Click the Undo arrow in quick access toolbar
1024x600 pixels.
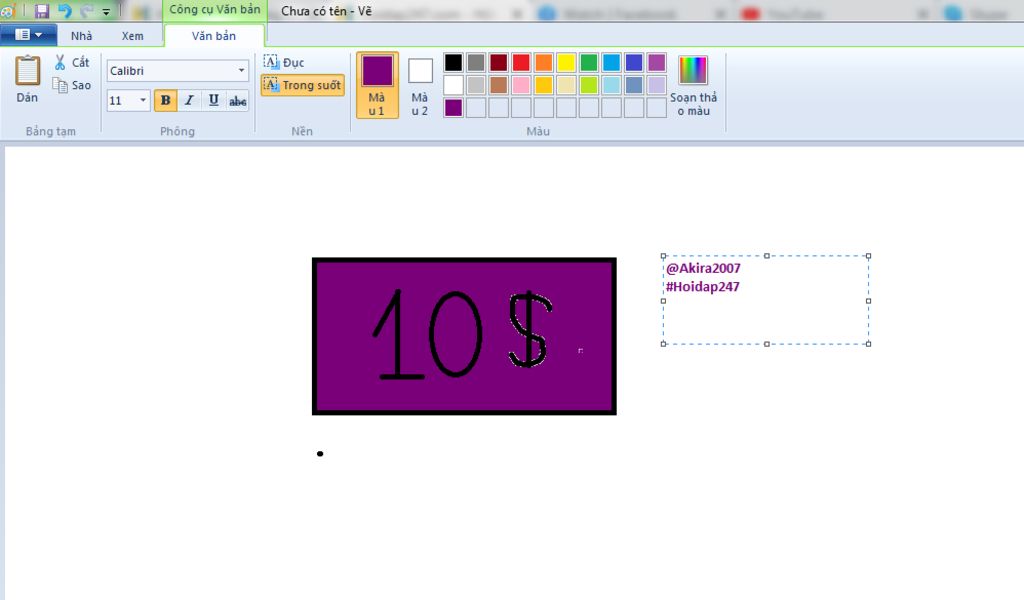(64, 10)
